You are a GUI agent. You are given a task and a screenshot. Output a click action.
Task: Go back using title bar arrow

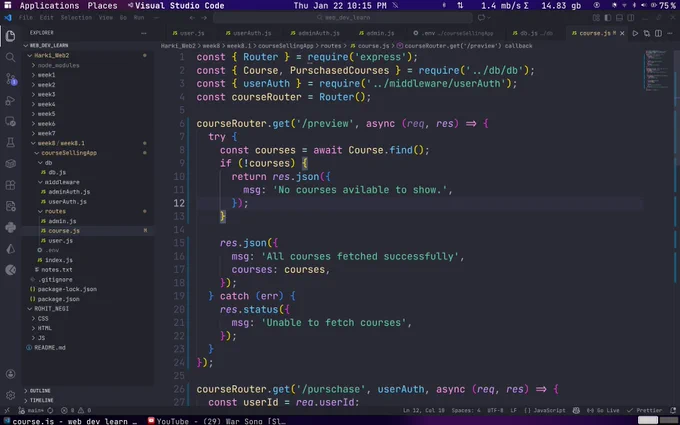192,18
